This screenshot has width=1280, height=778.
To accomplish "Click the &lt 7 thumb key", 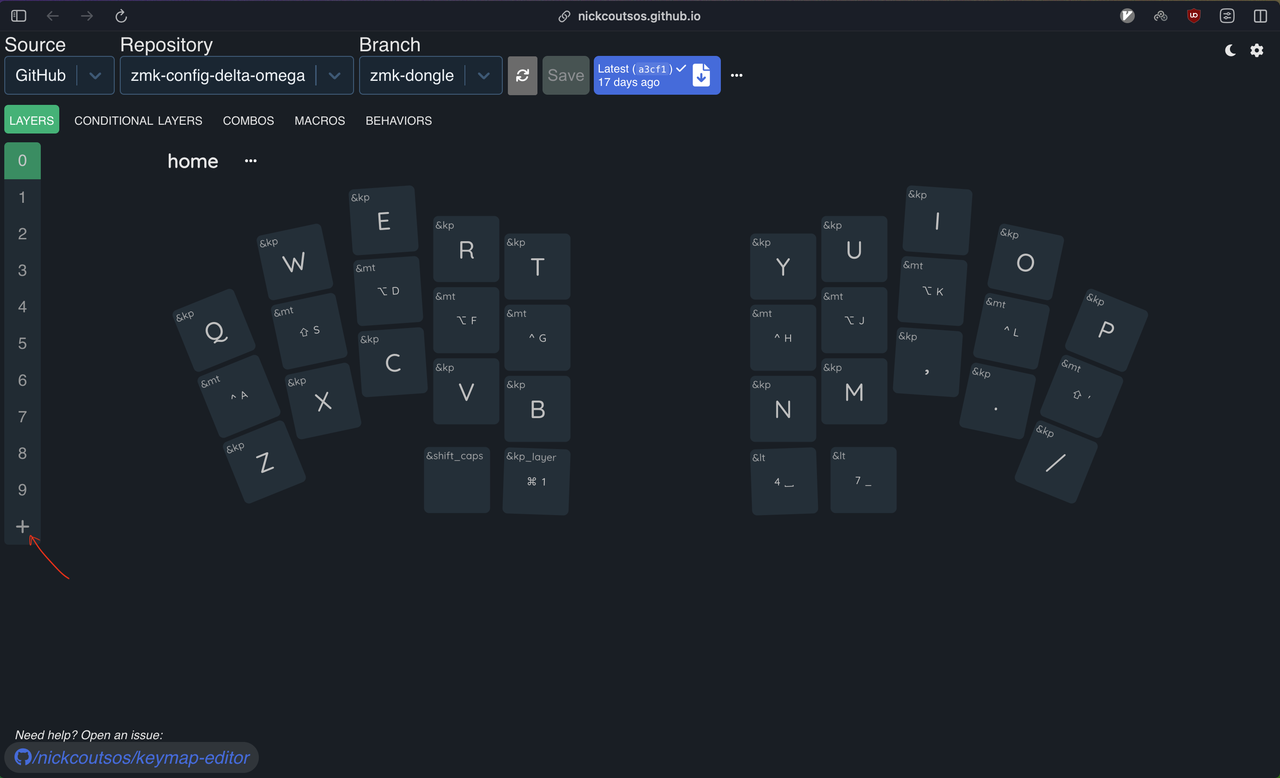I will coord(863,481).
